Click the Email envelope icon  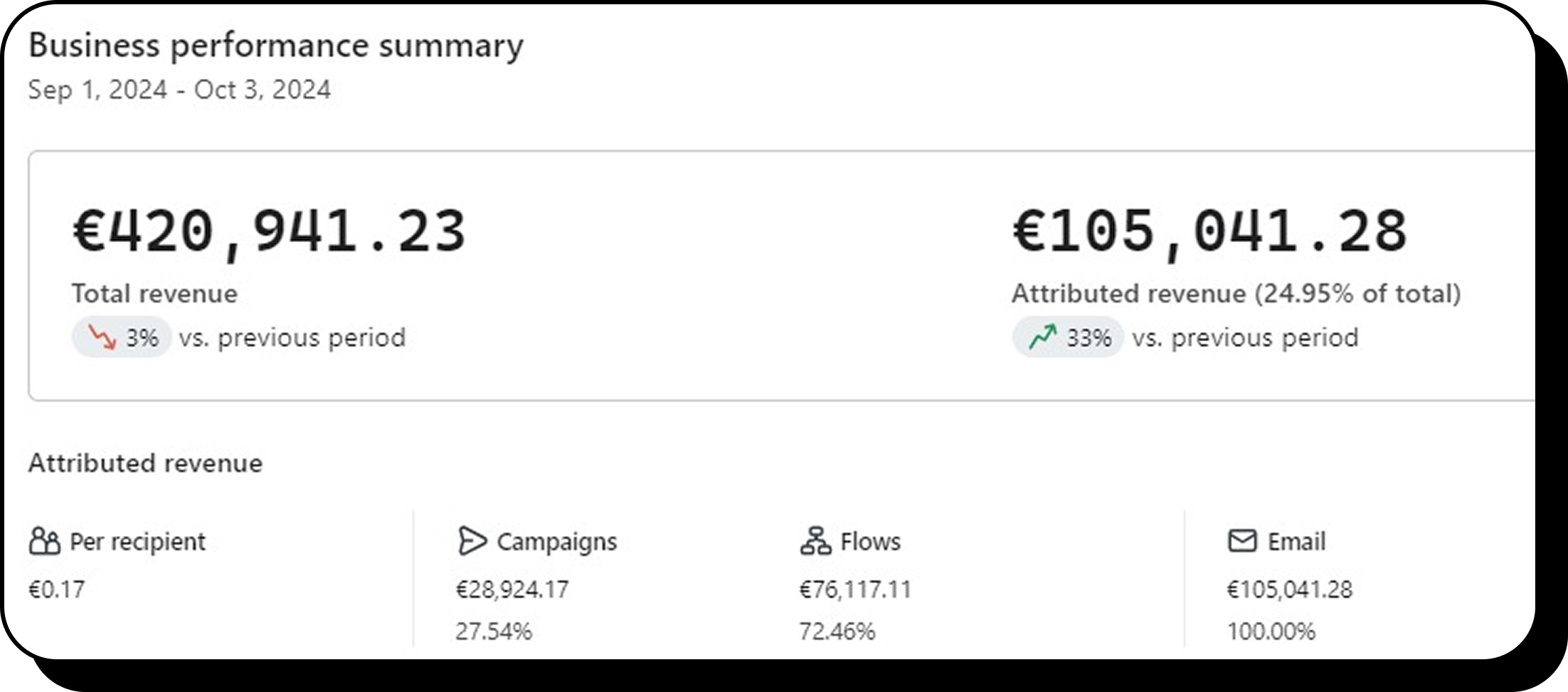[x=1242, y=541]
